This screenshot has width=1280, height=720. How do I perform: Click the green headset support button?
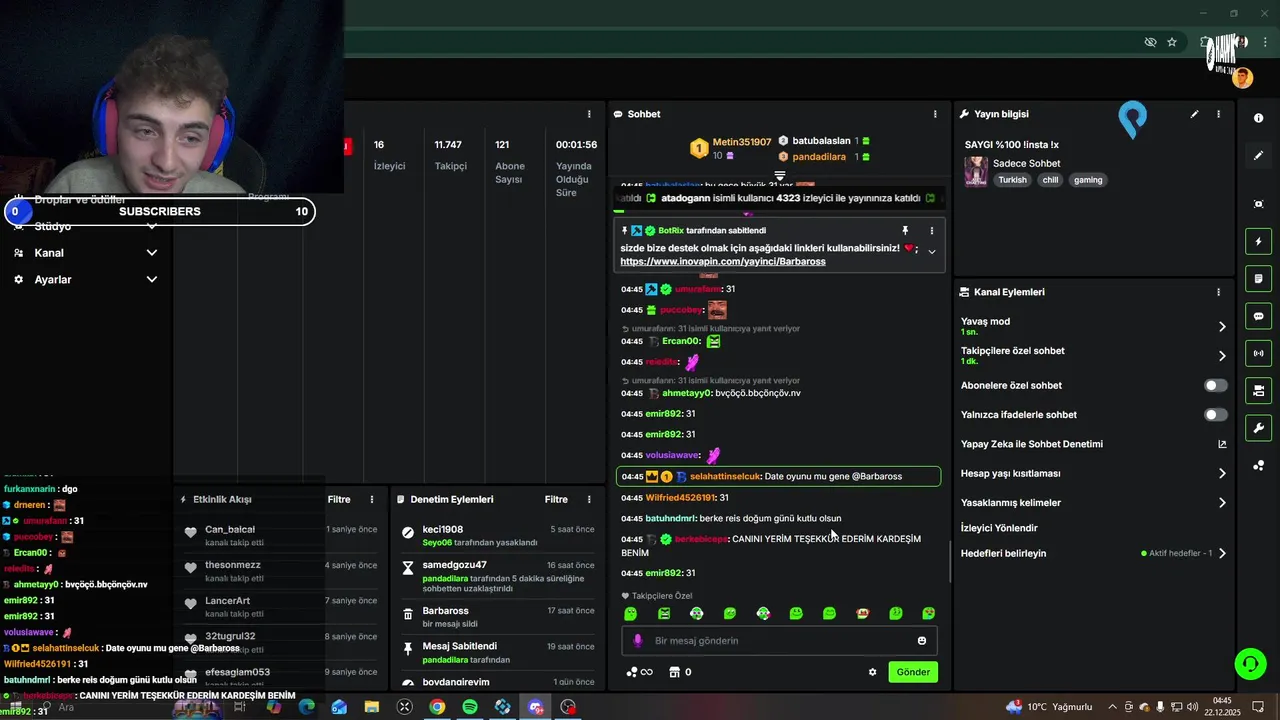coord(1249,663)
